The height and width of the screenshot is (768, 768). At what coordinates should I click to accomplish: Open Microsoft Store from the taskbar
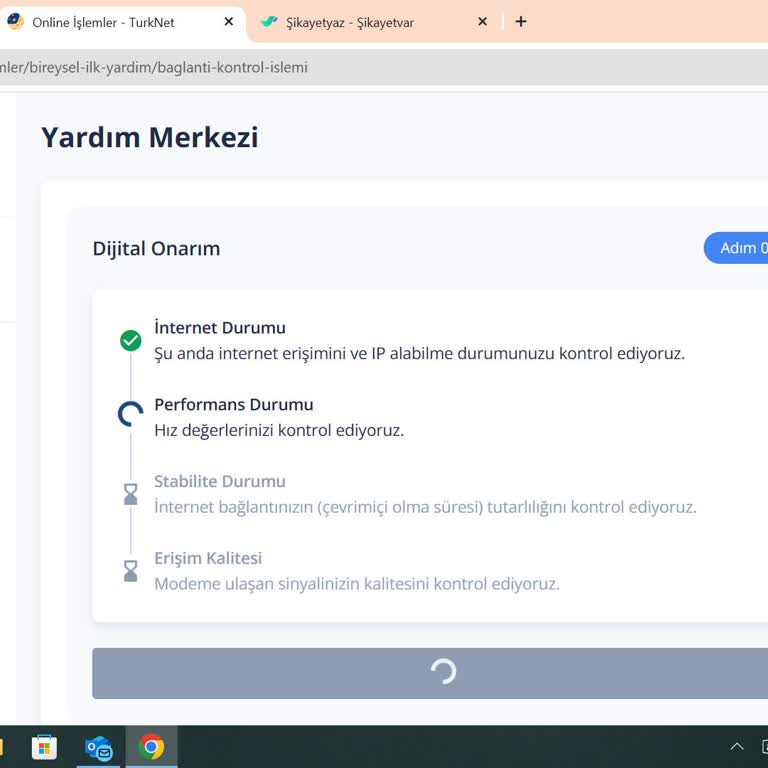click(45, 747)
